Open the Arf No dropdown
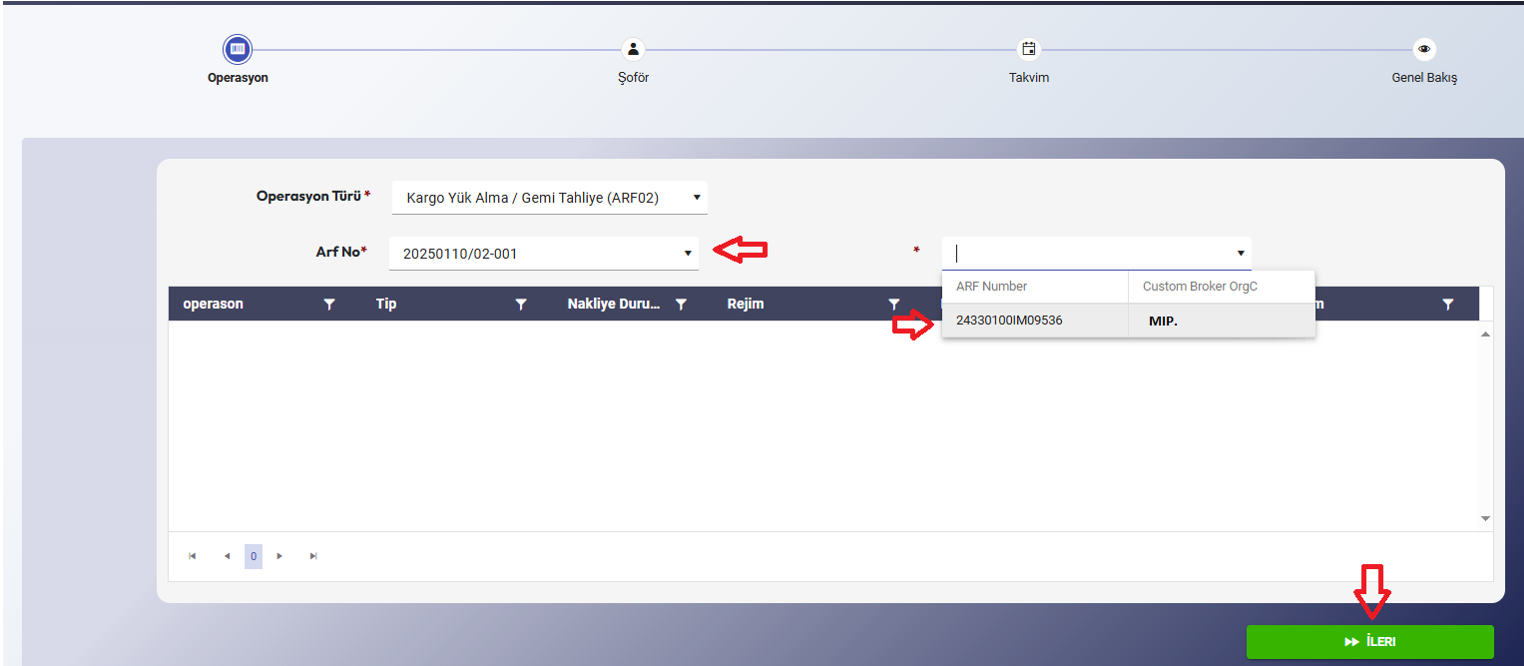The image size is (1524, 666). pos(687,254)
